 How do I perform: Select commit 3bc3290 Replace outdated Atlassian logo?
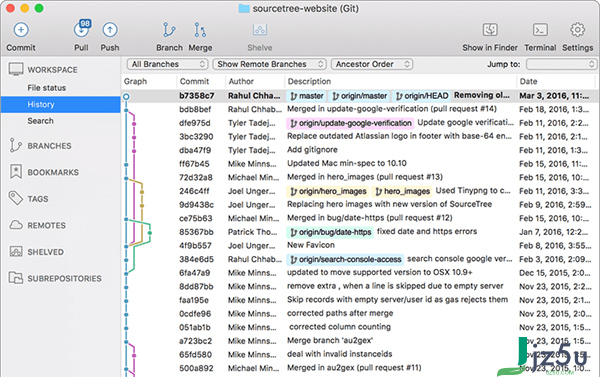[360, 136]
